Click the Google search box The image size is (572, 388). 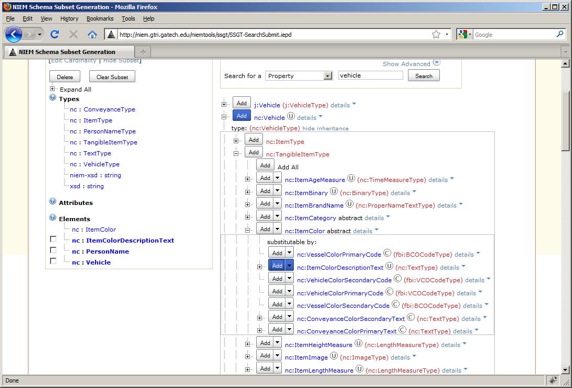(514, 35)
